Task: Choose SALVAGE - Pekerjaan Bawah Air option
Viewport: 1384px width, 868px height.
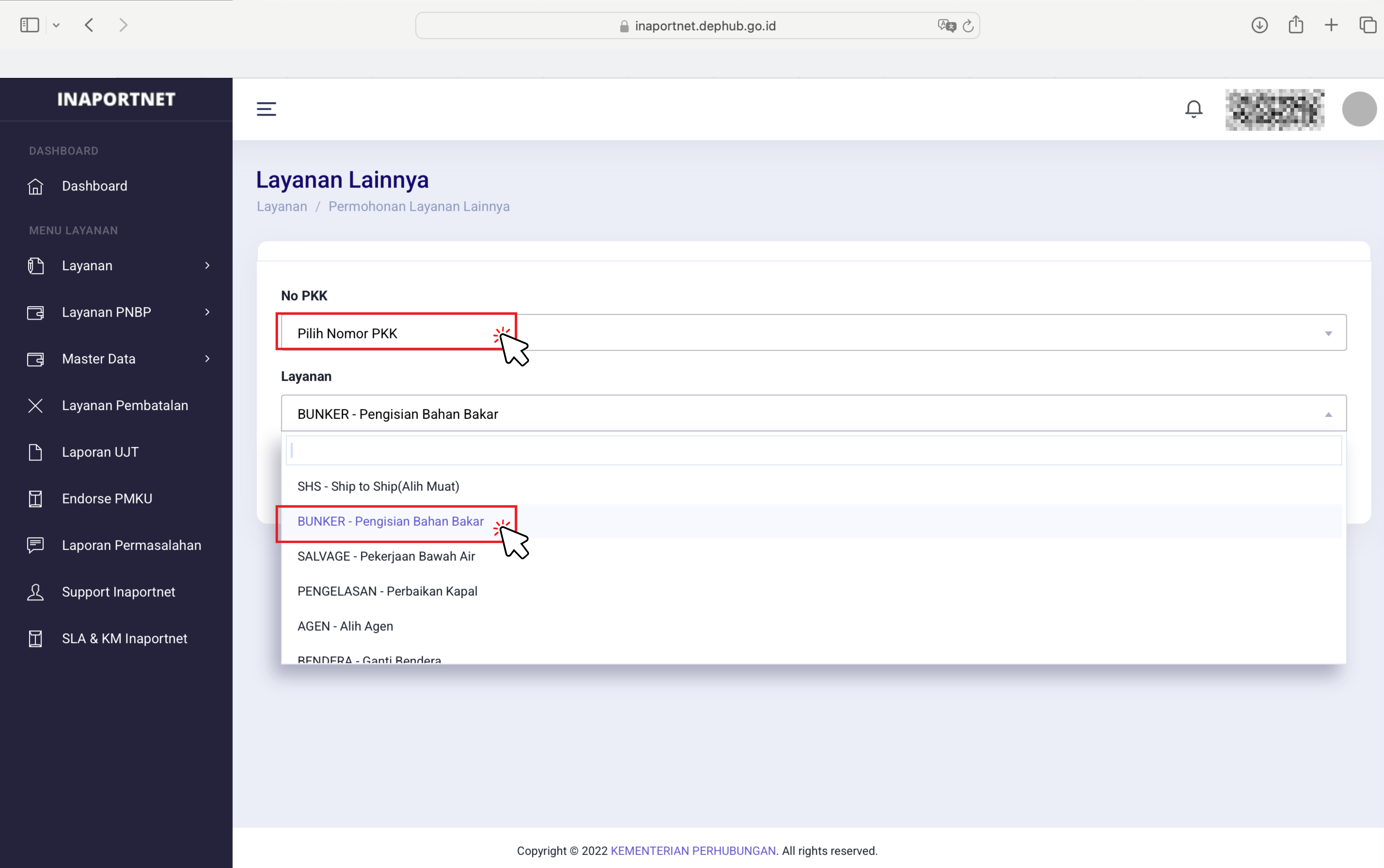Action: (386, 556)
